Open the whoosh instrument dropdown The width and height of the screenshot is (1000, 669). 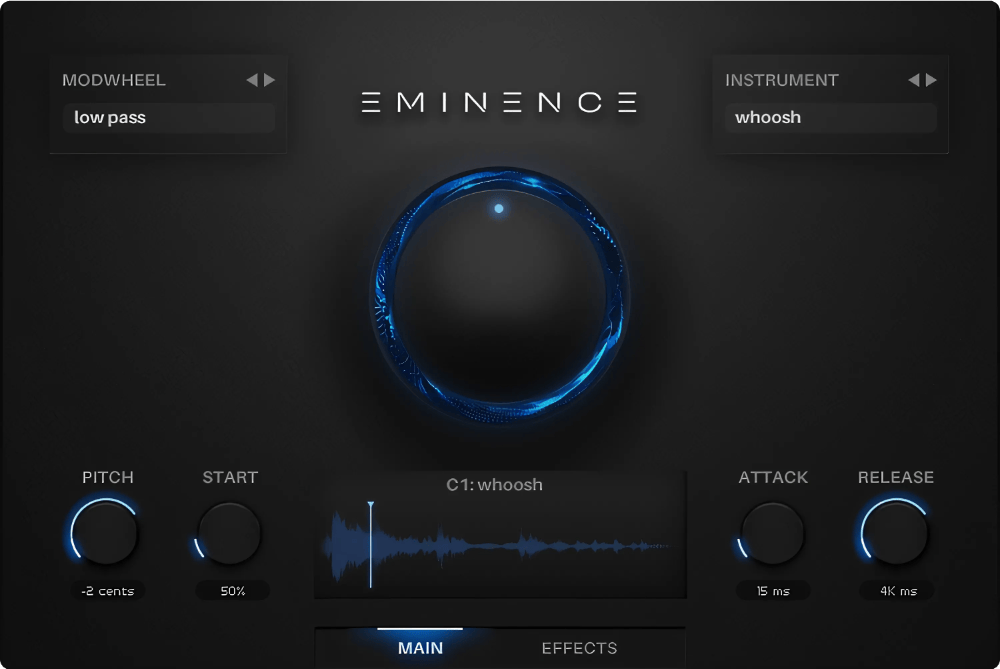(x=830, y=117)
